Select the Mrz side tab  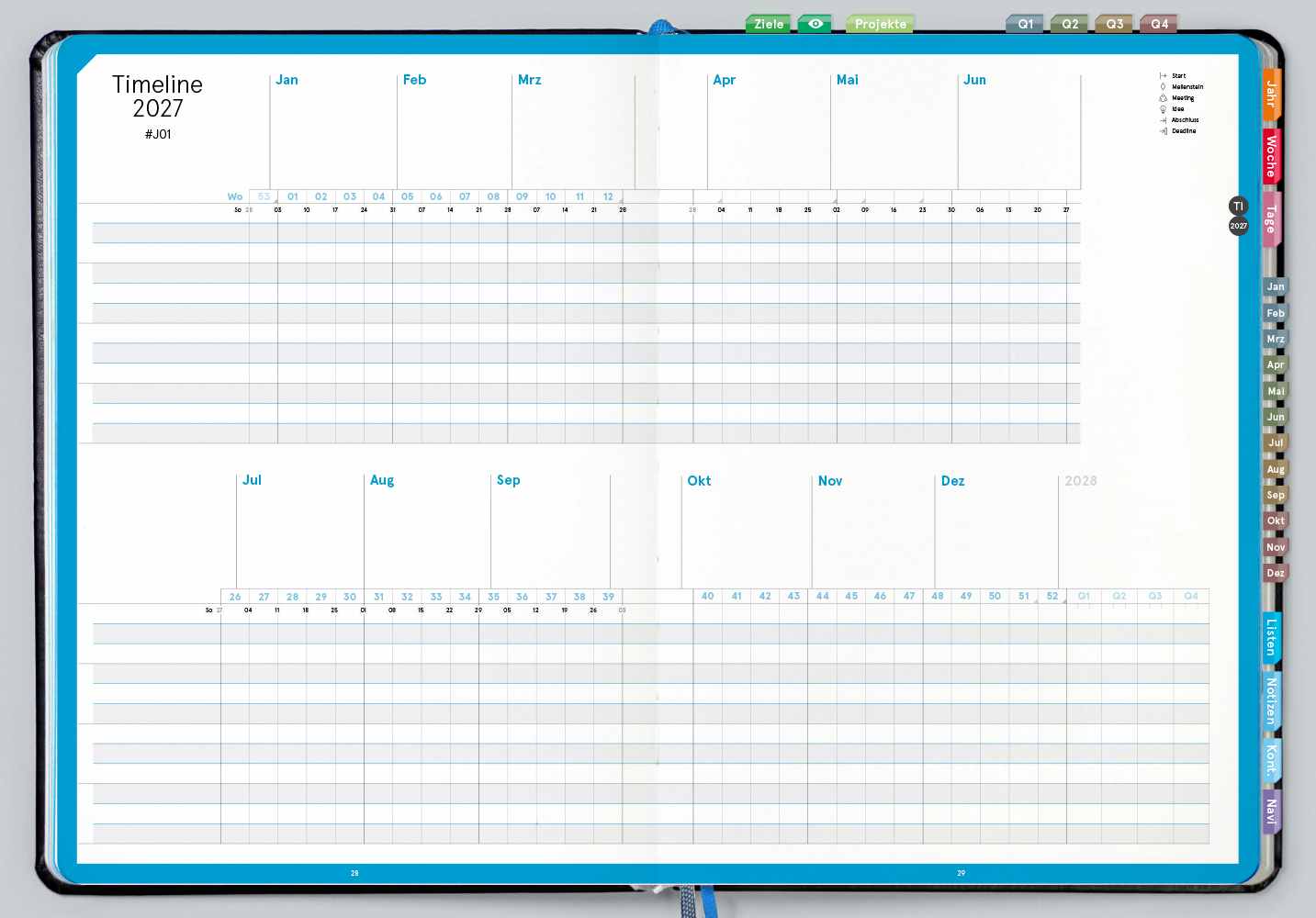tap(1276, 339)
